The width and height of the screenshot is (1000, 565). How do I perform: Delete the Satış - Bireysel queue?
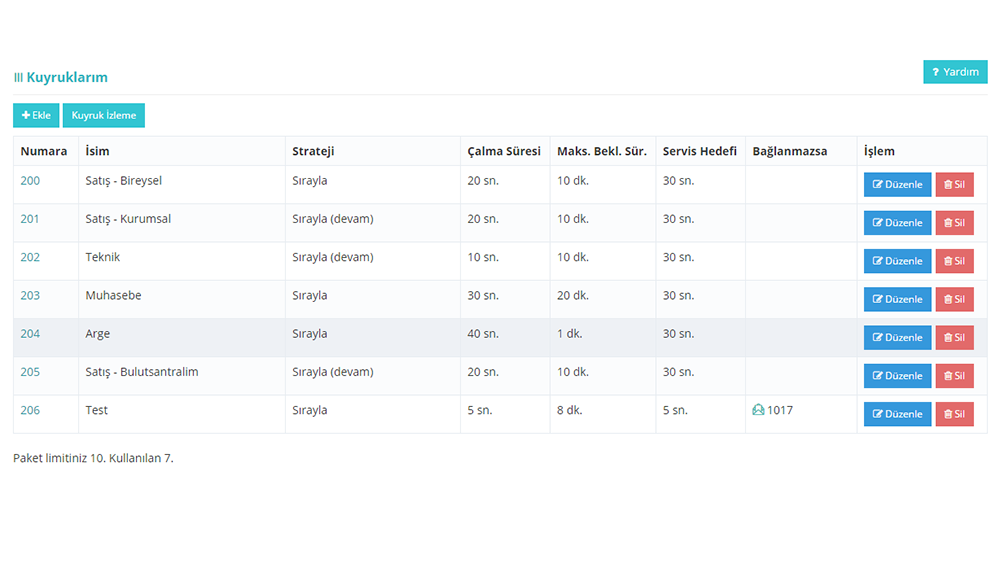(954, 185)
